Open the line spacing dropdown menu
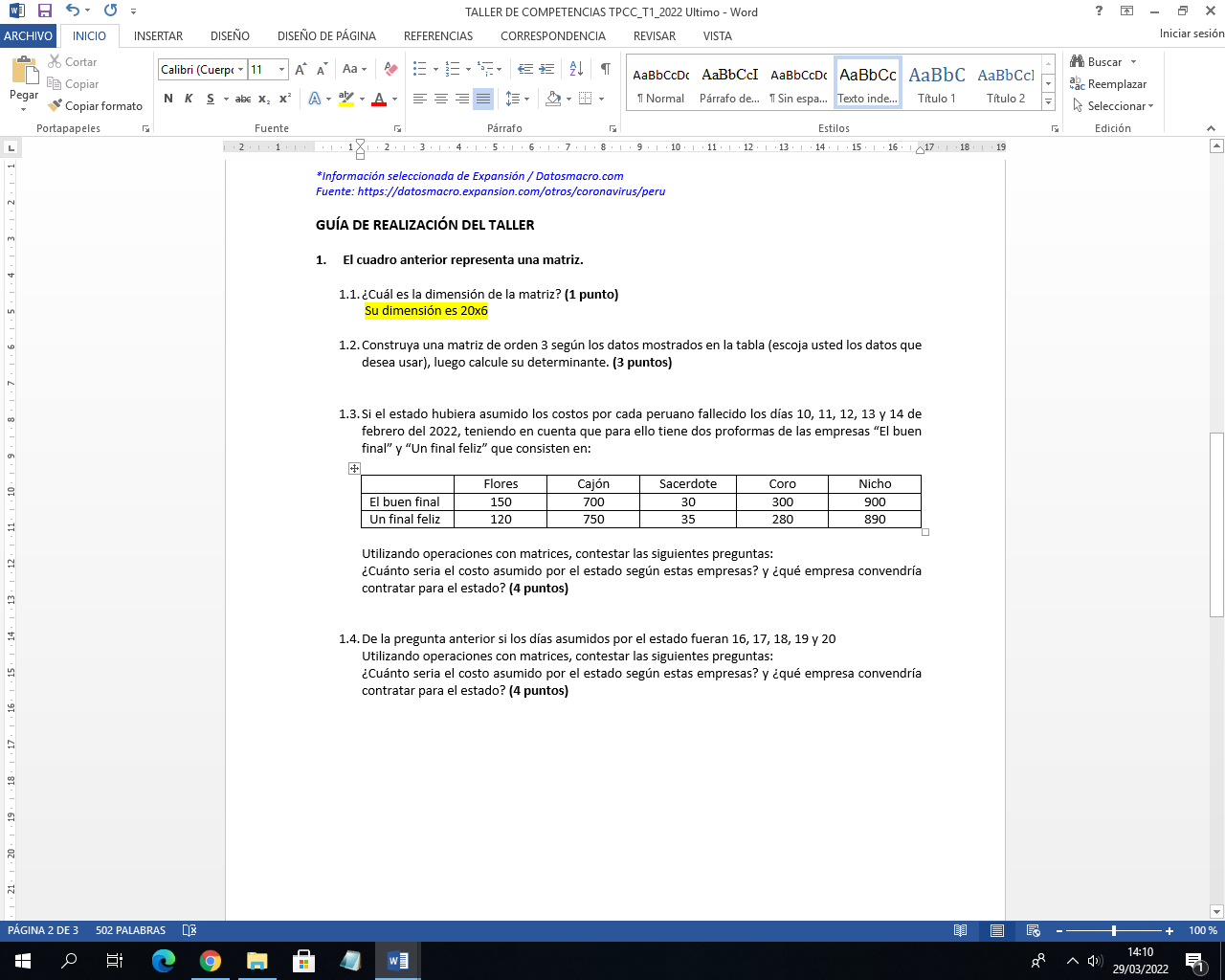Viewport: 1225px width, 980px height. pos(517,98)
